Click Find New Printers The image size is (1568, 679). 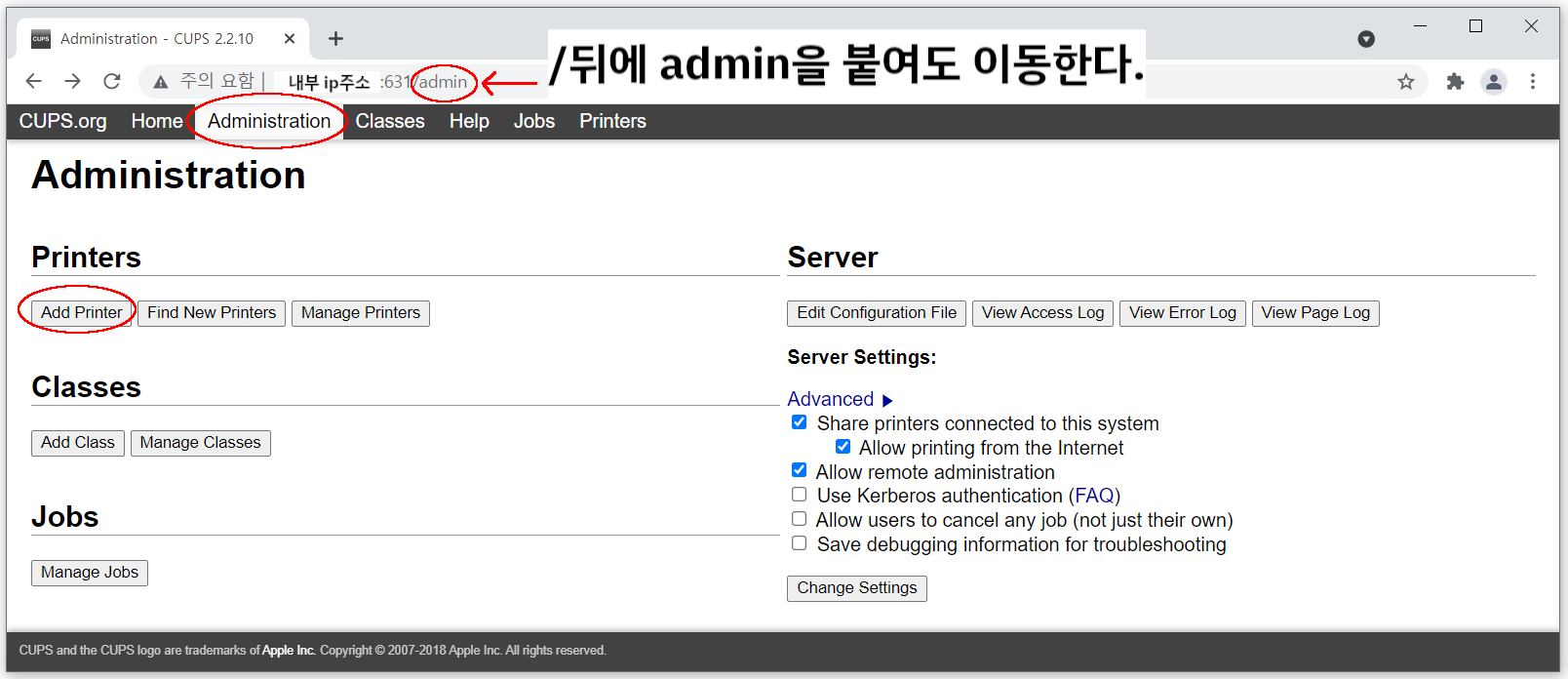[212, 313]
